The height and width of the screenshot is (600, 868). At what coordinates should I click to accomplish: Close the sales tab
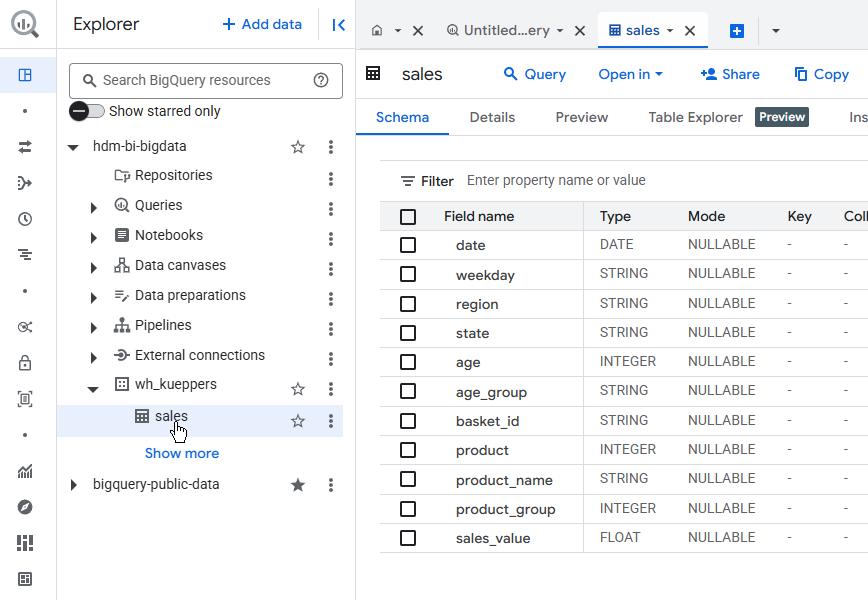pyautogui.click(x=690, y=31)
